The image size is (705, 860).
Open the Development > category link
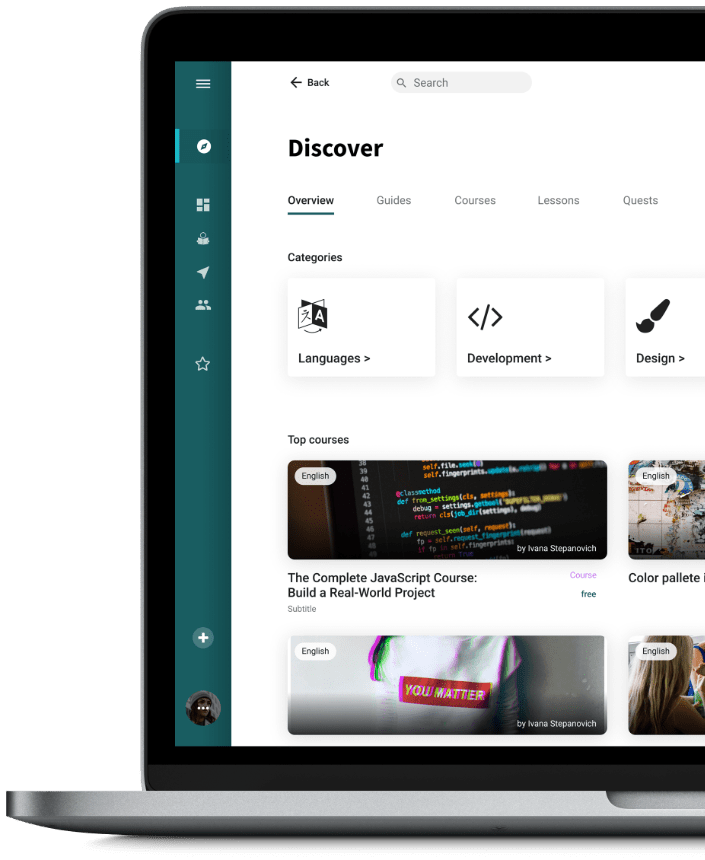(509, 358)
